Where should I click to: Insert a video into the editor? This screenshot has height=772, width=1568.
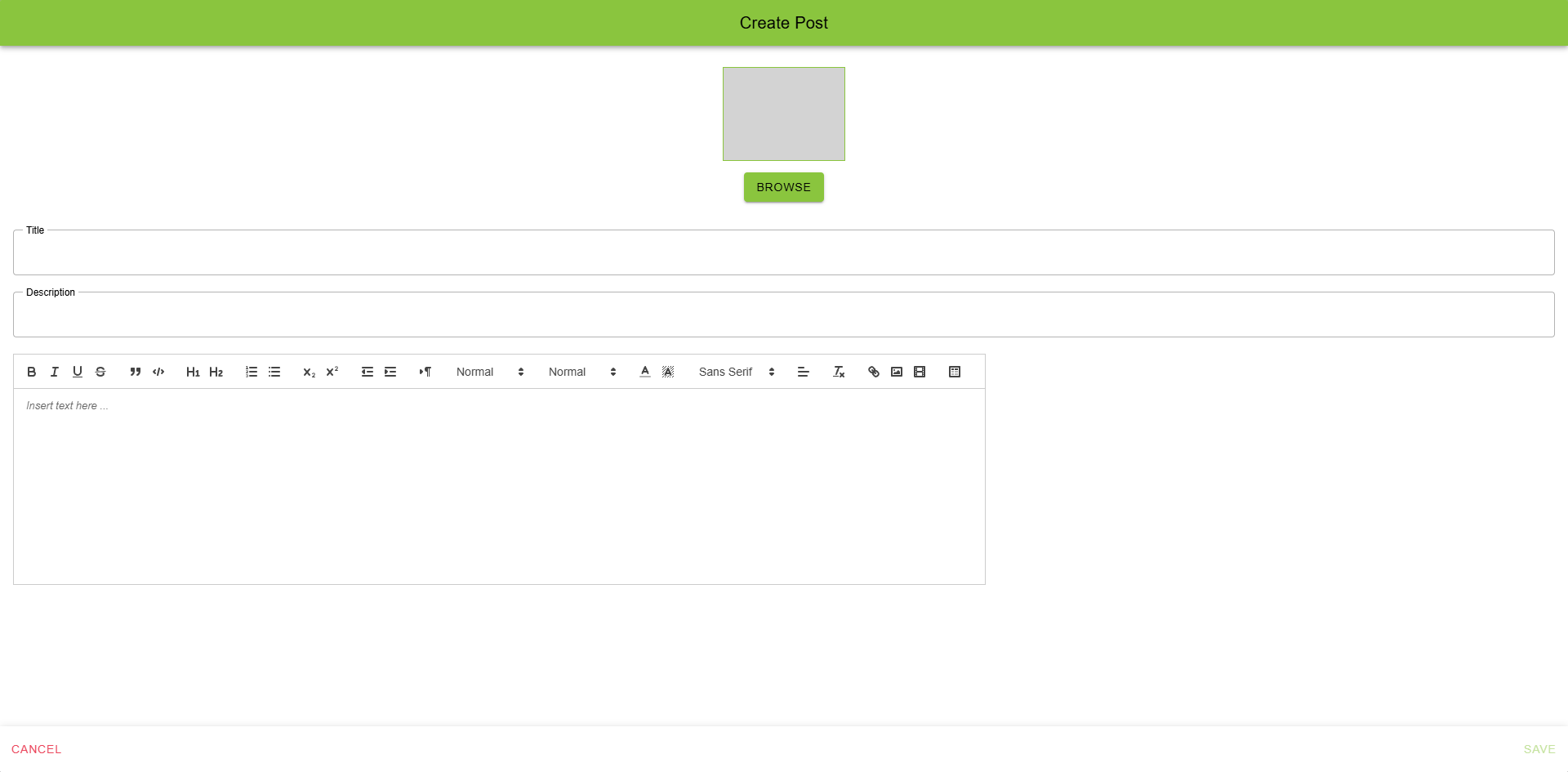(920, 372)
